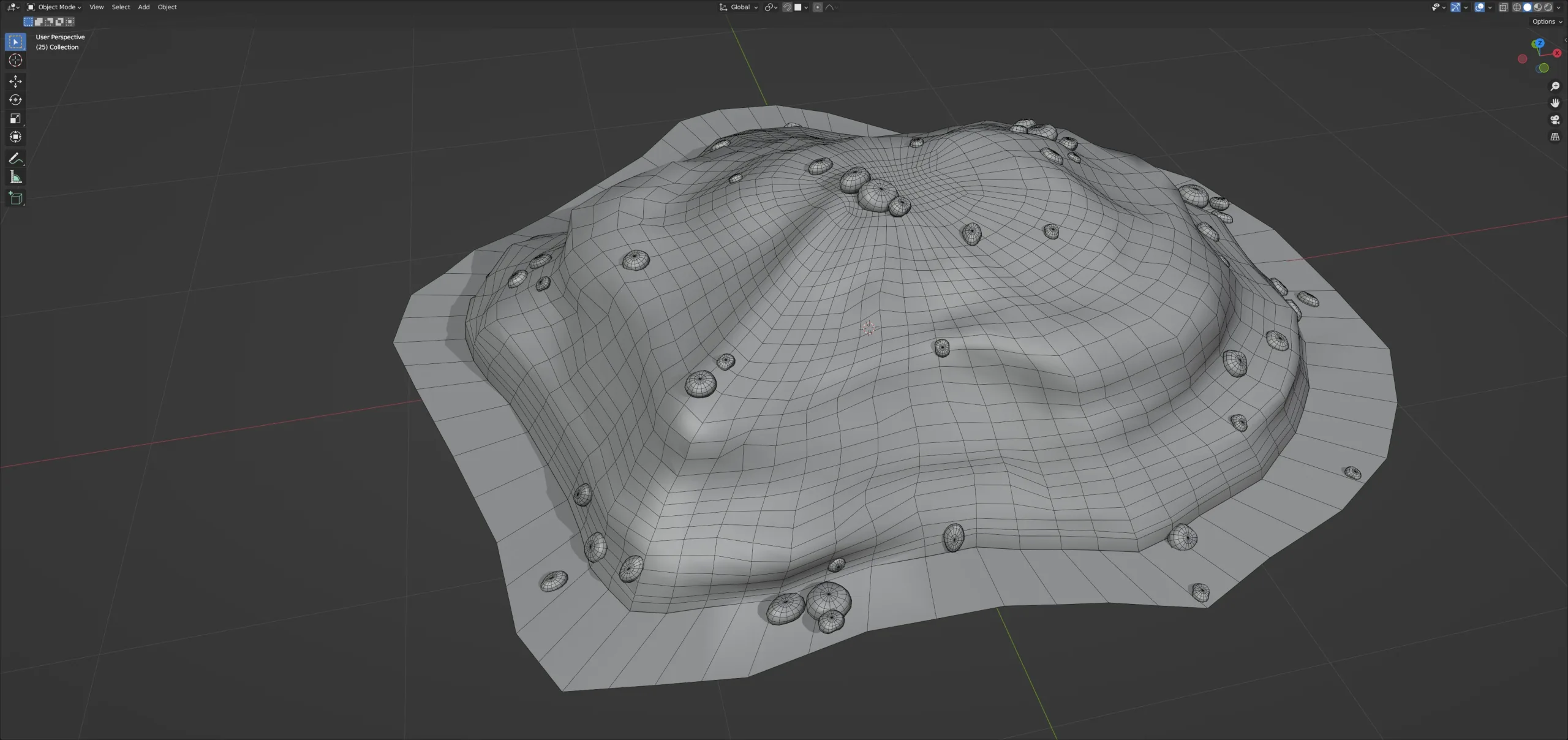Pick the Measure ruler tool

point(15,177)
